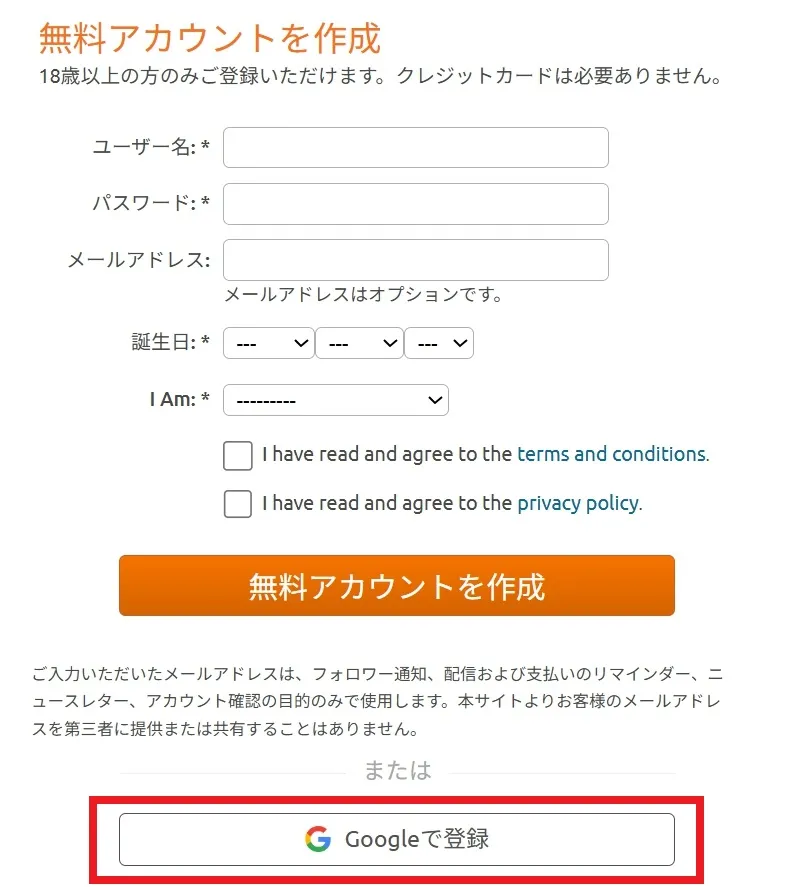Check the privacy policy agreement box

click(238, 503)
